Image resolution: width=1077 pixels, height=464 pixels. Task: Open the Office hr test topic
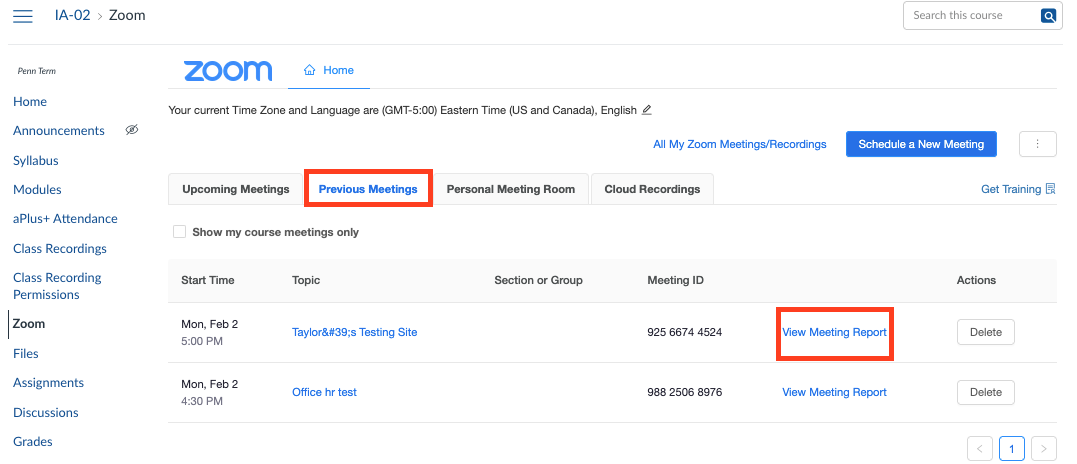pyautogui.click(x=324, y=392)
